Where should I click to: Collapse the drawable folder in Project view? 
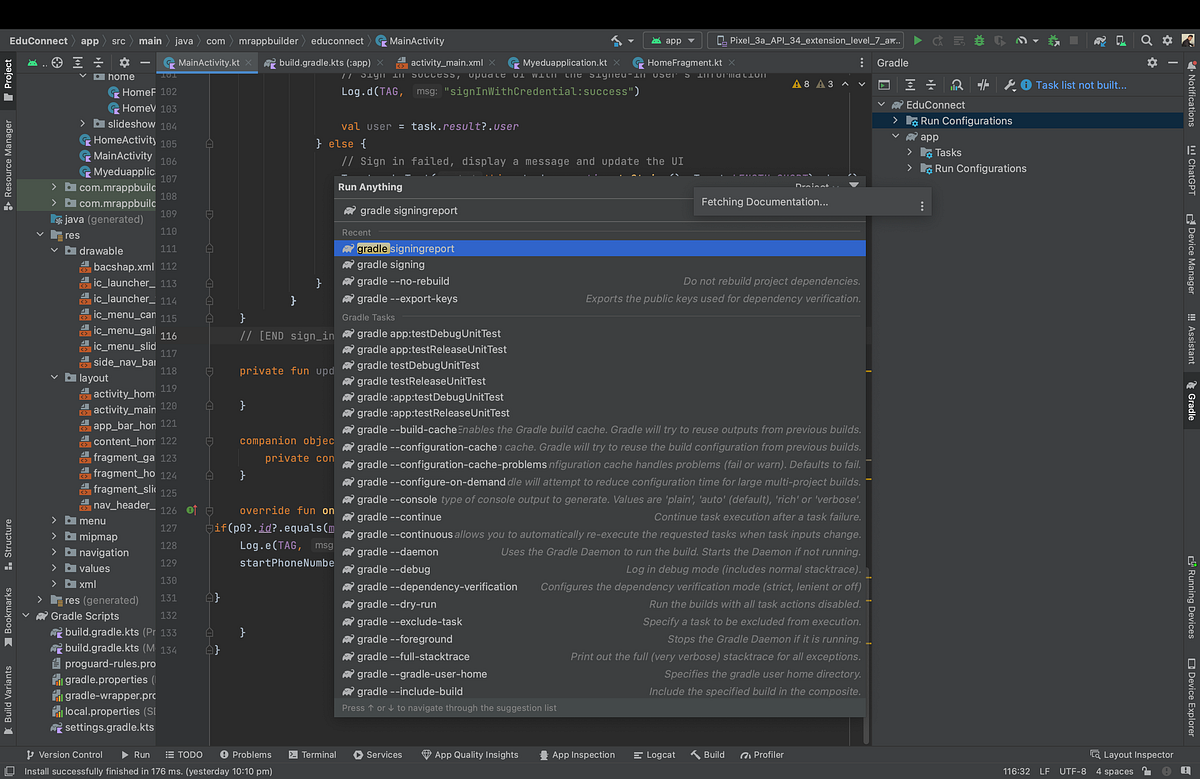click(x=54, y=250)
